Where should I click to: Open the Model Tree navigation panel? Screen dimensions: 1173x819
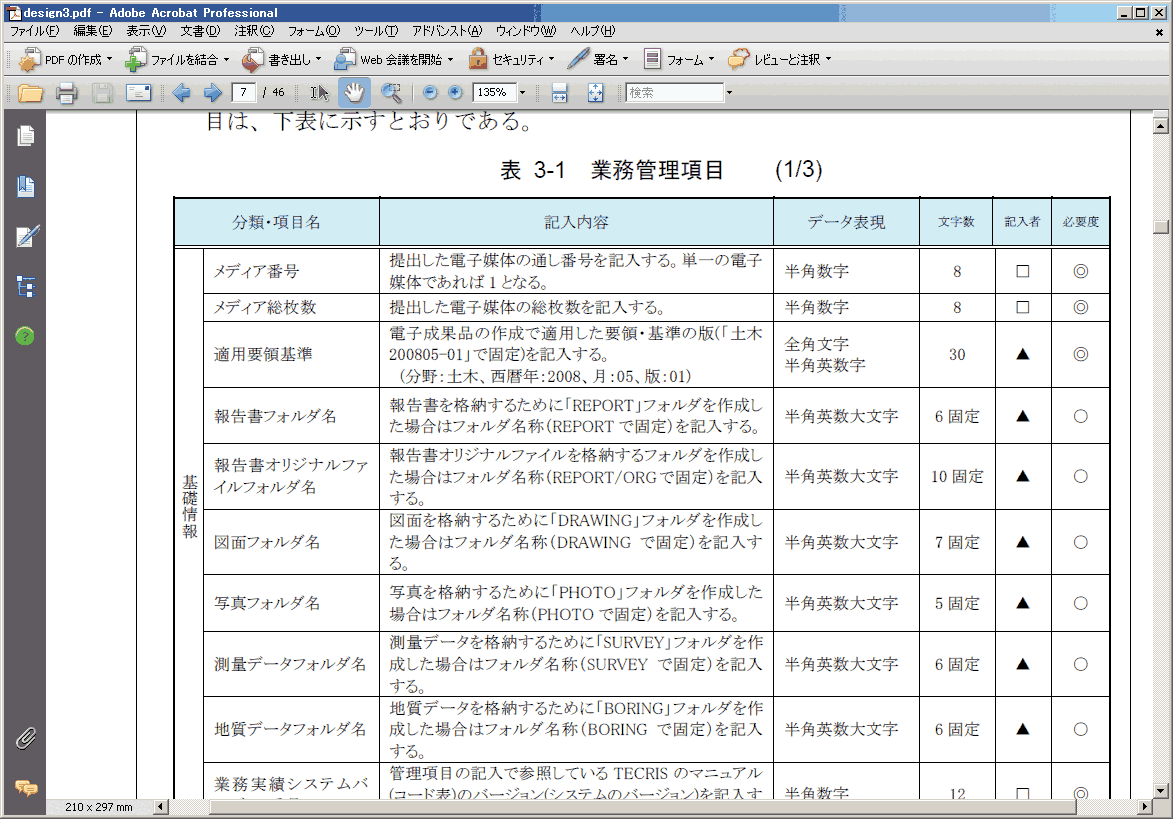click(x=25, y=286)
